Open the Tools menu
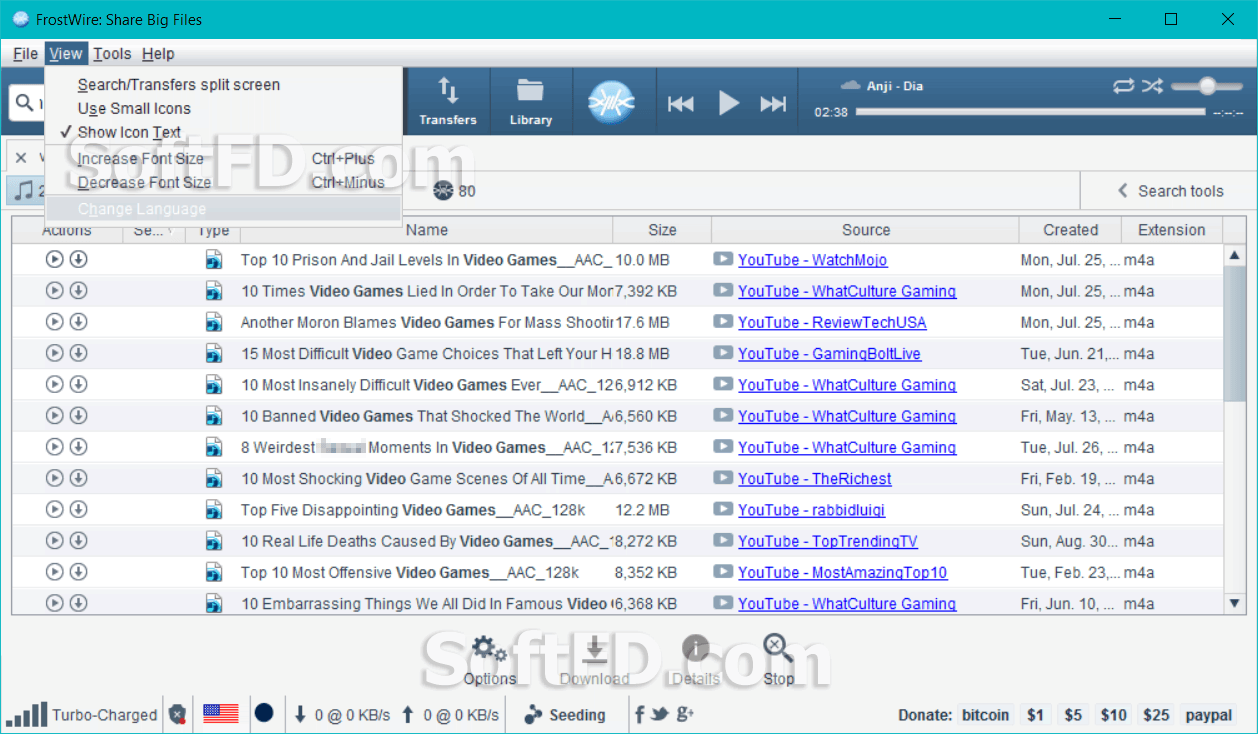 pyautogui.click(x=112, y=54)
